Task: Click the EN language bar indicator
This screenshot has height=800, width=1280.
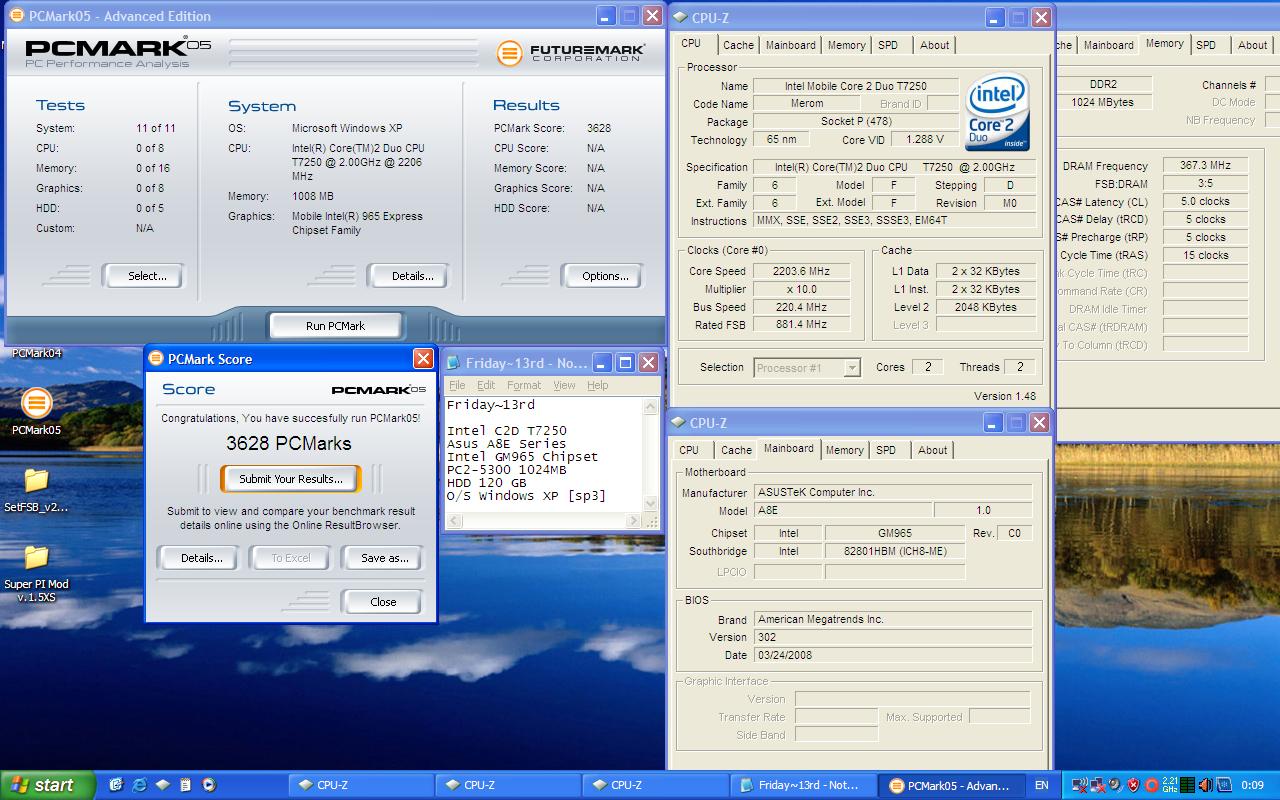Action: [1042, 786]
